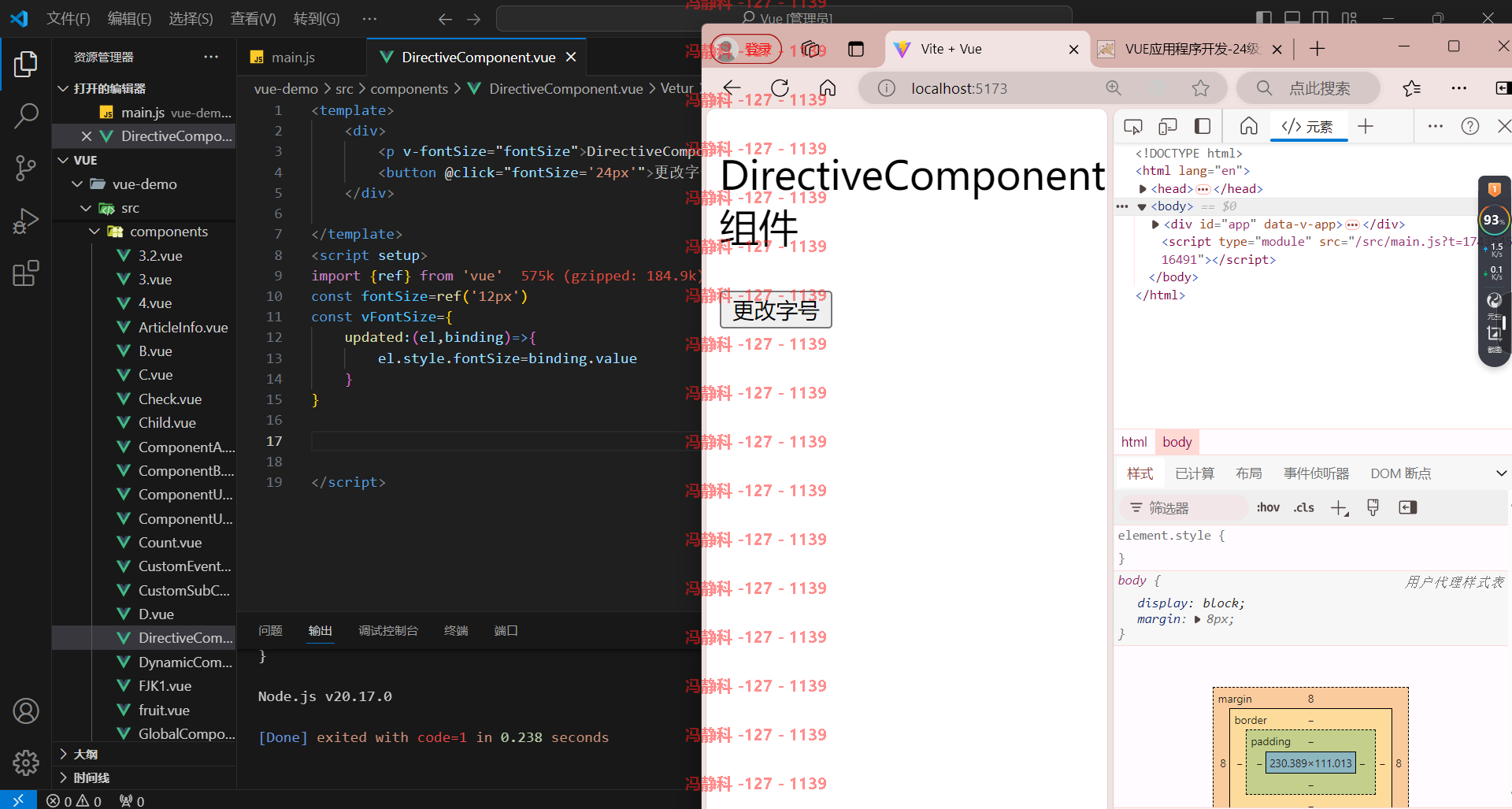Toggle DevTools activity bar dock icon
Screen dimensions: 1512x809
(x=1203, y=126)
